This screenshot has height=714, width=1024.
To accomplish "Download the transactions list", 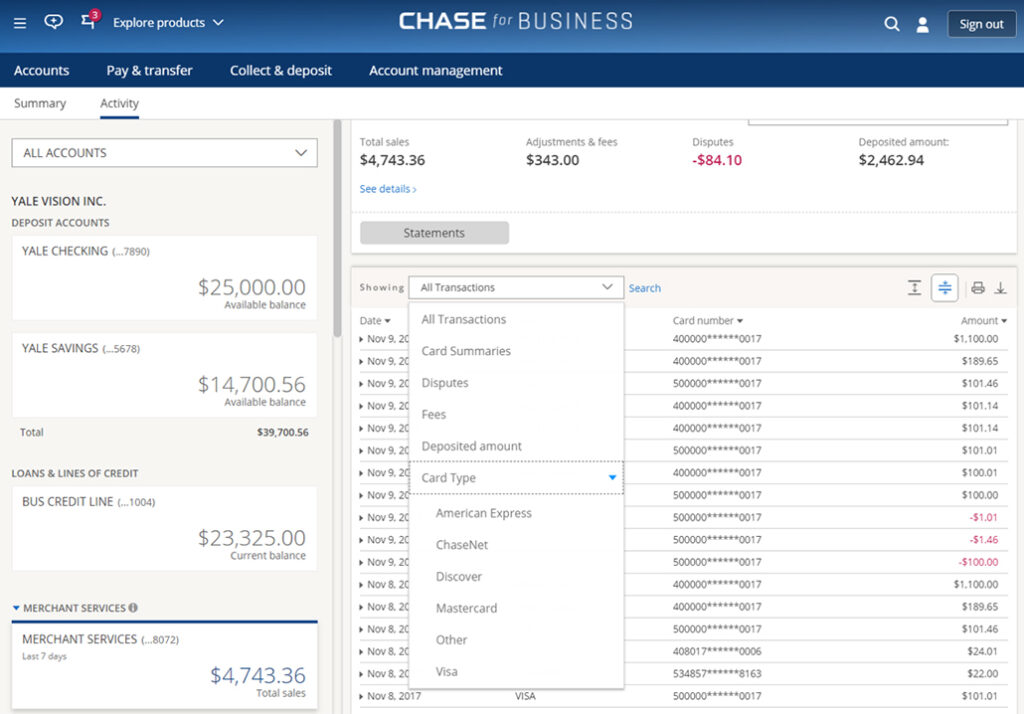I will coord(1002,287).
